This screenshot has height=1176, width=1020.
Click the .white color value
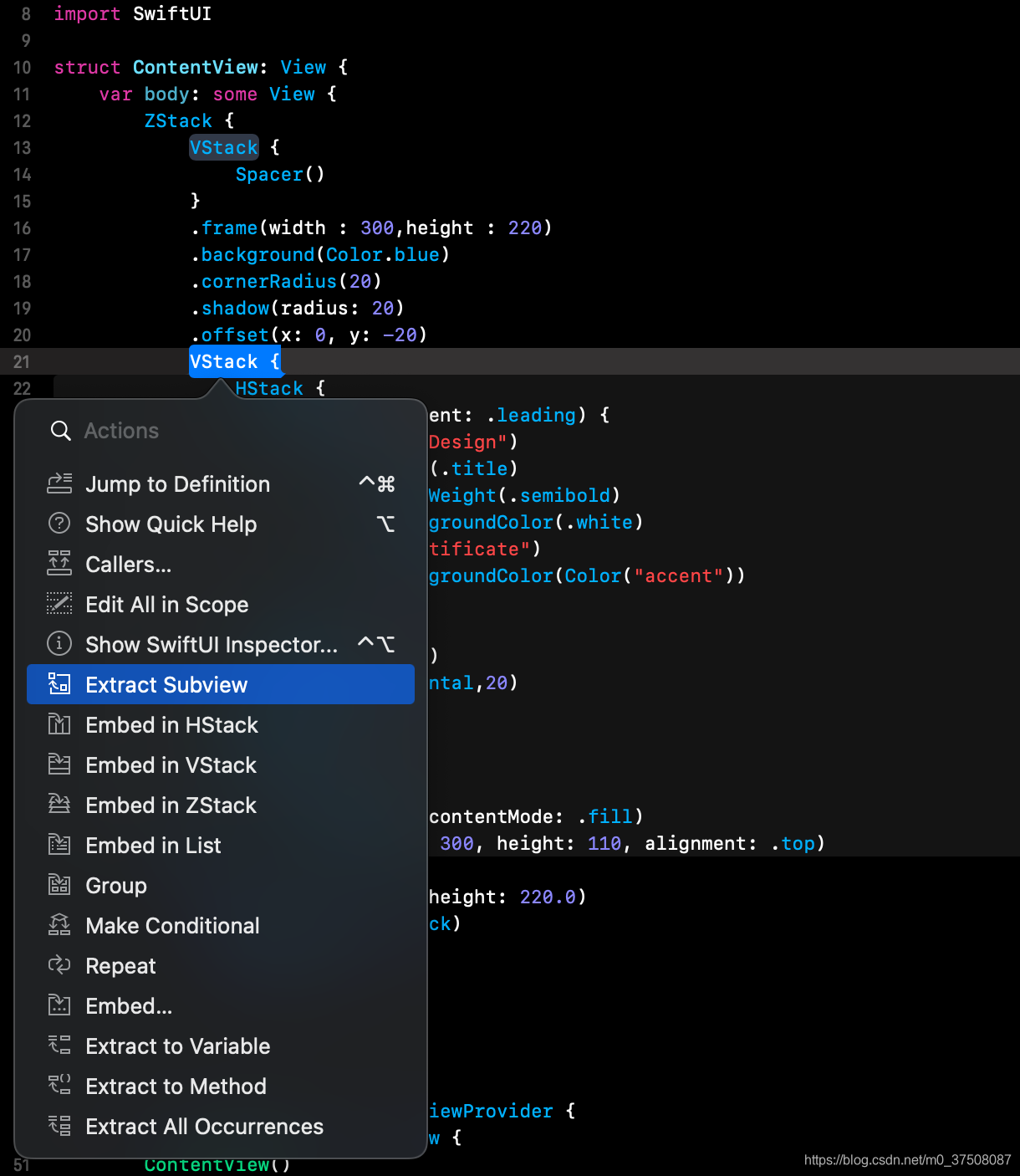(599, 522)
